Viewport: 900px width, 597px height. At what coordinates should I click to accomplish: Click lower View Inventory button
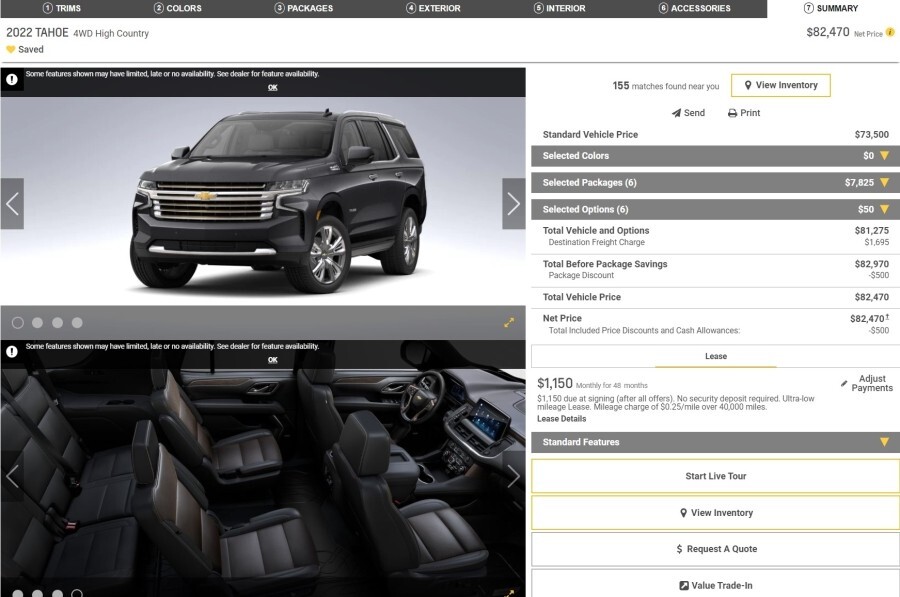[715, 513]
